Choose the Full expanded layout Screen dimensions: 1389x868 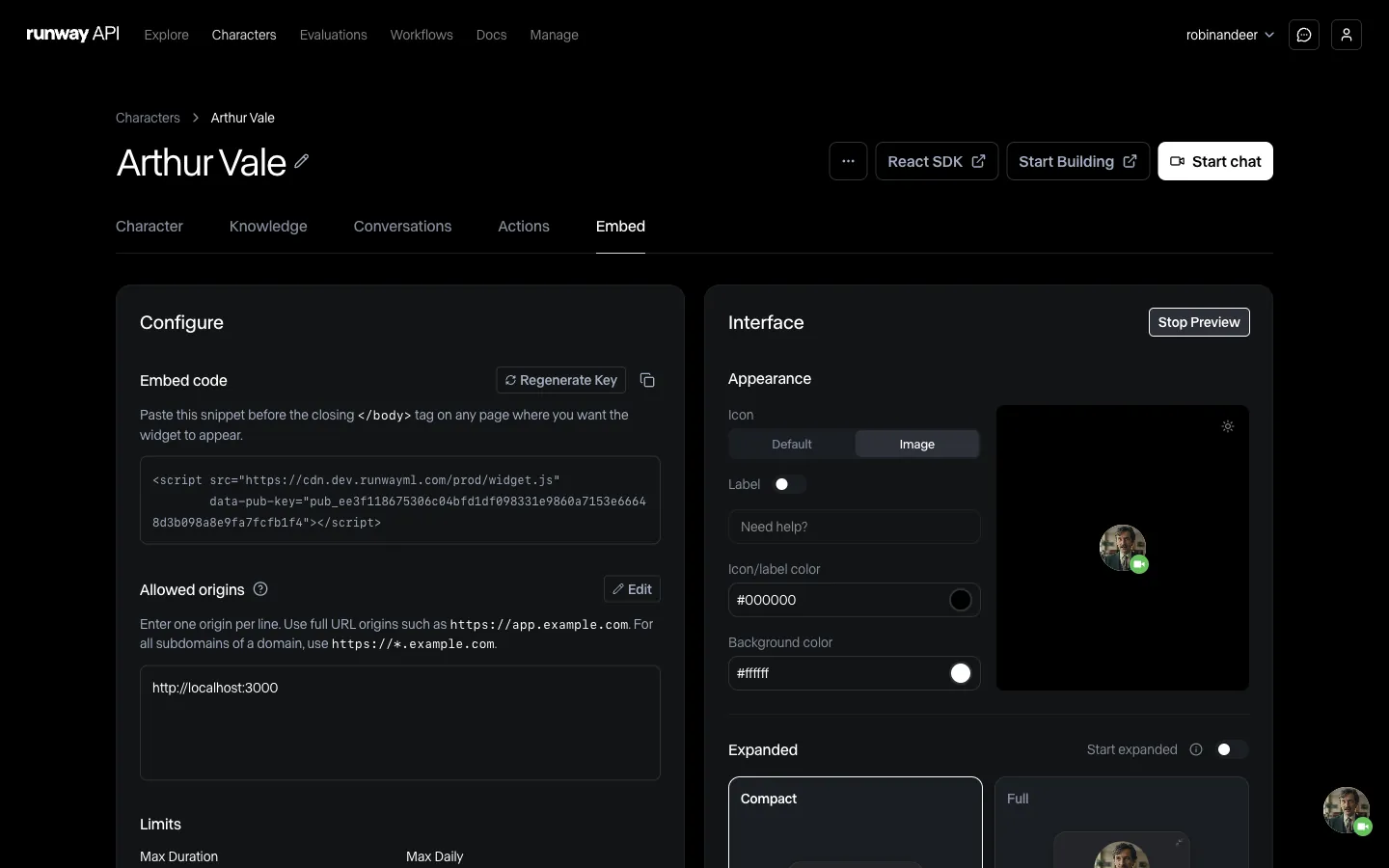[1122, 823]
